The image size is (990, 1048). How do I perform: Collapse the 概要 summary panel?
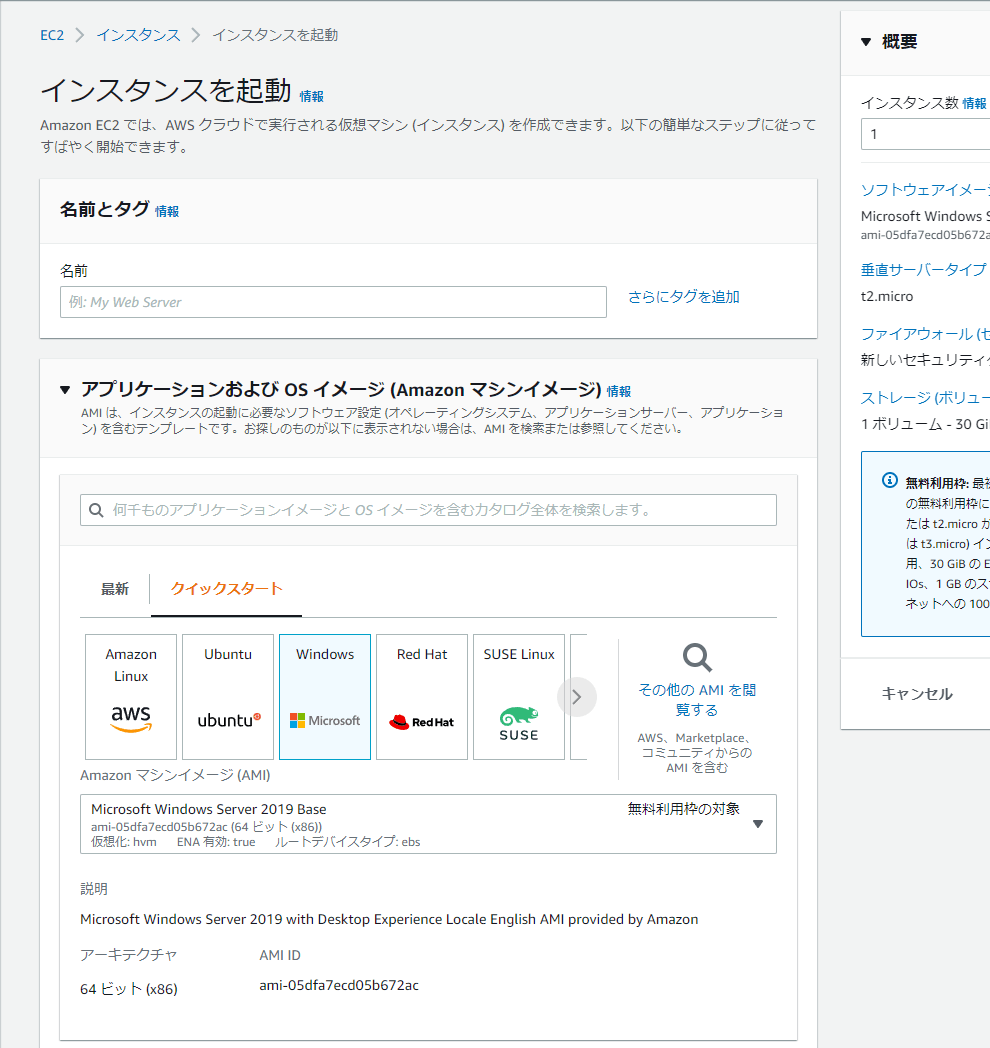pos(866,42)
